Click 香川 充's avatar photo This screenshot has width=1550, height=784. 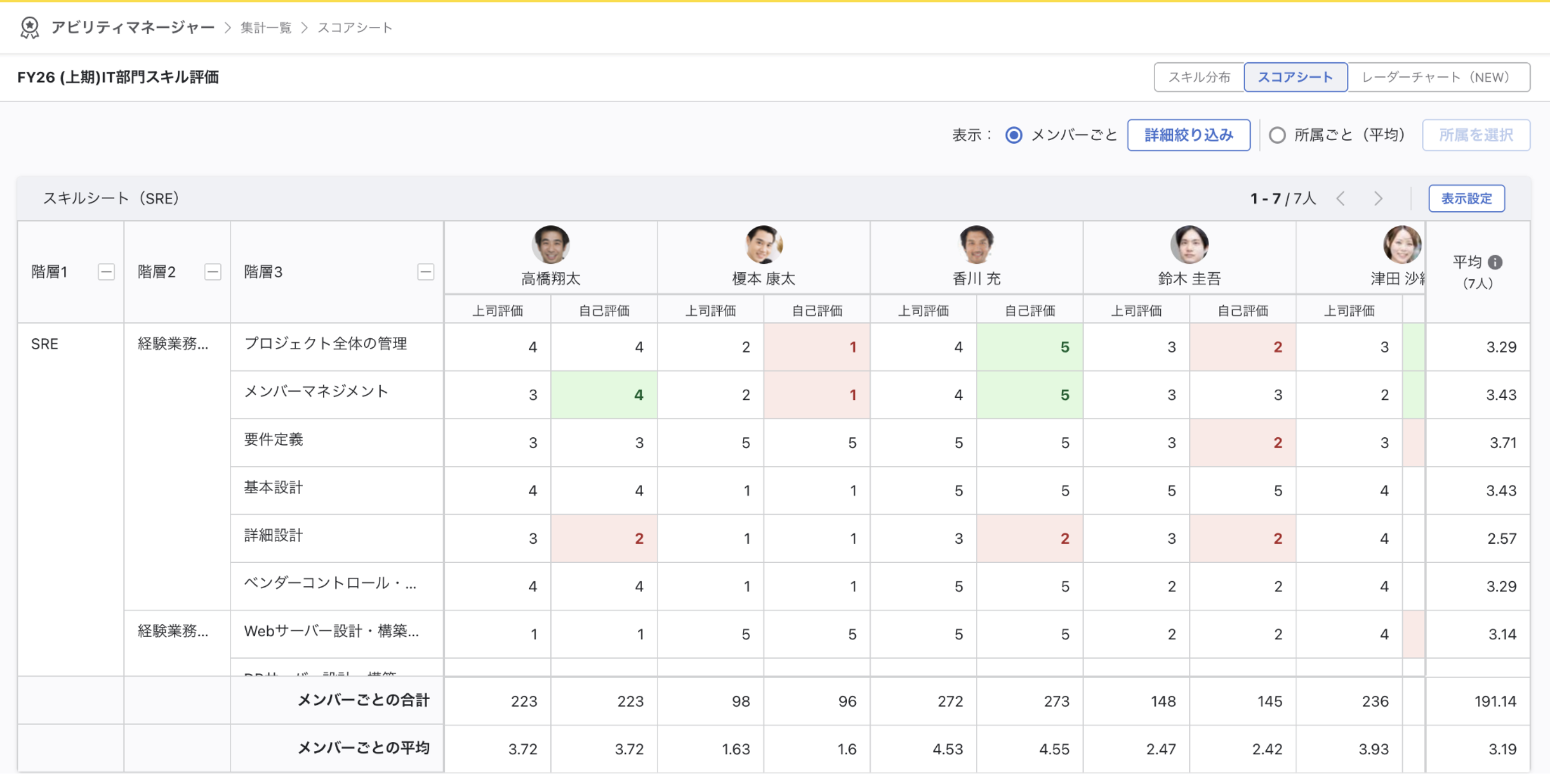click(x=976, y=244)
